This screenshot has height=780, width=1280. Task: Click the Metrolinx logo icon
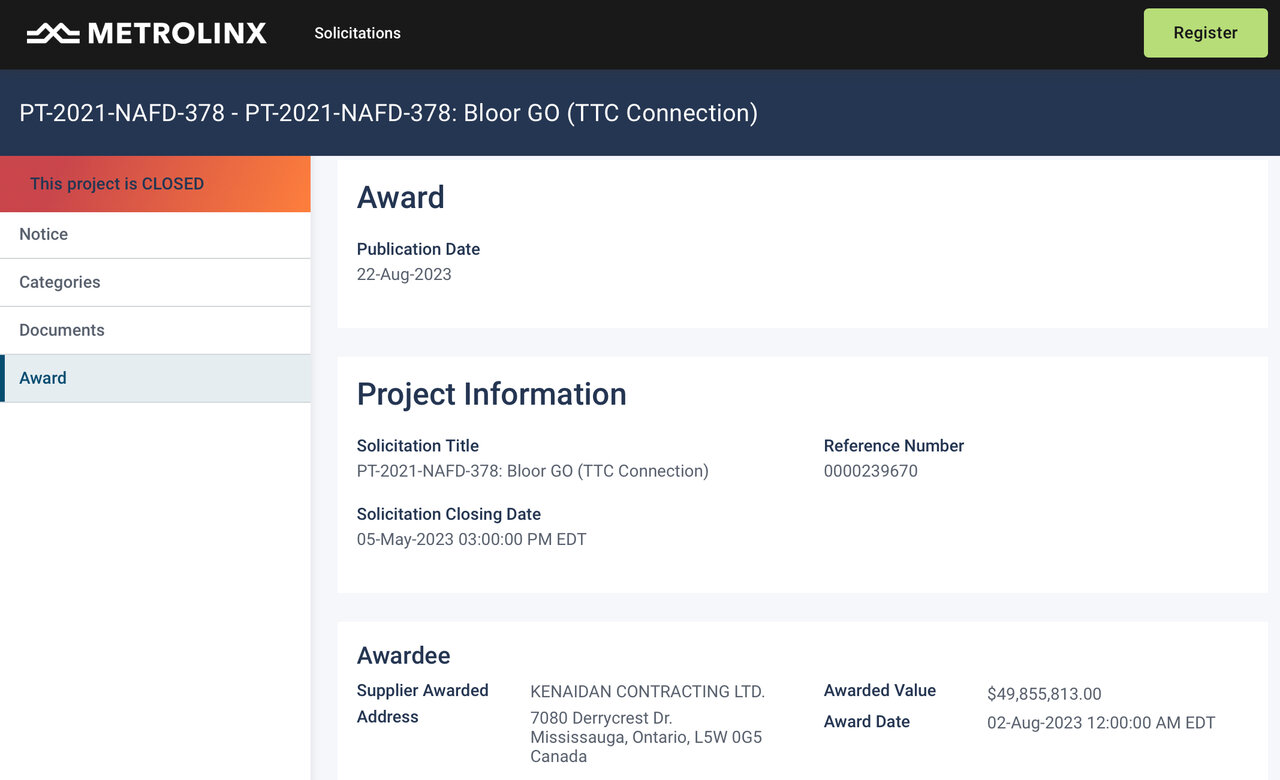tap(53, 34)
